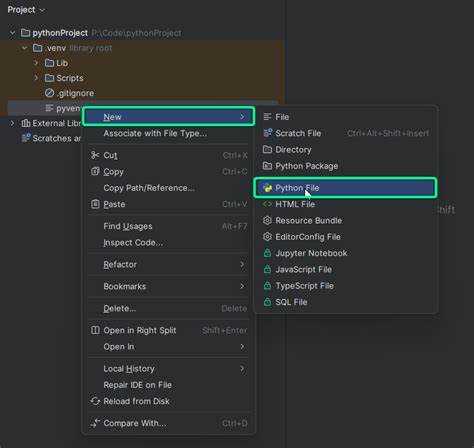Click the Directory folder icon in submenu
The image size is (474, 448).
click(x=267, y=149)
